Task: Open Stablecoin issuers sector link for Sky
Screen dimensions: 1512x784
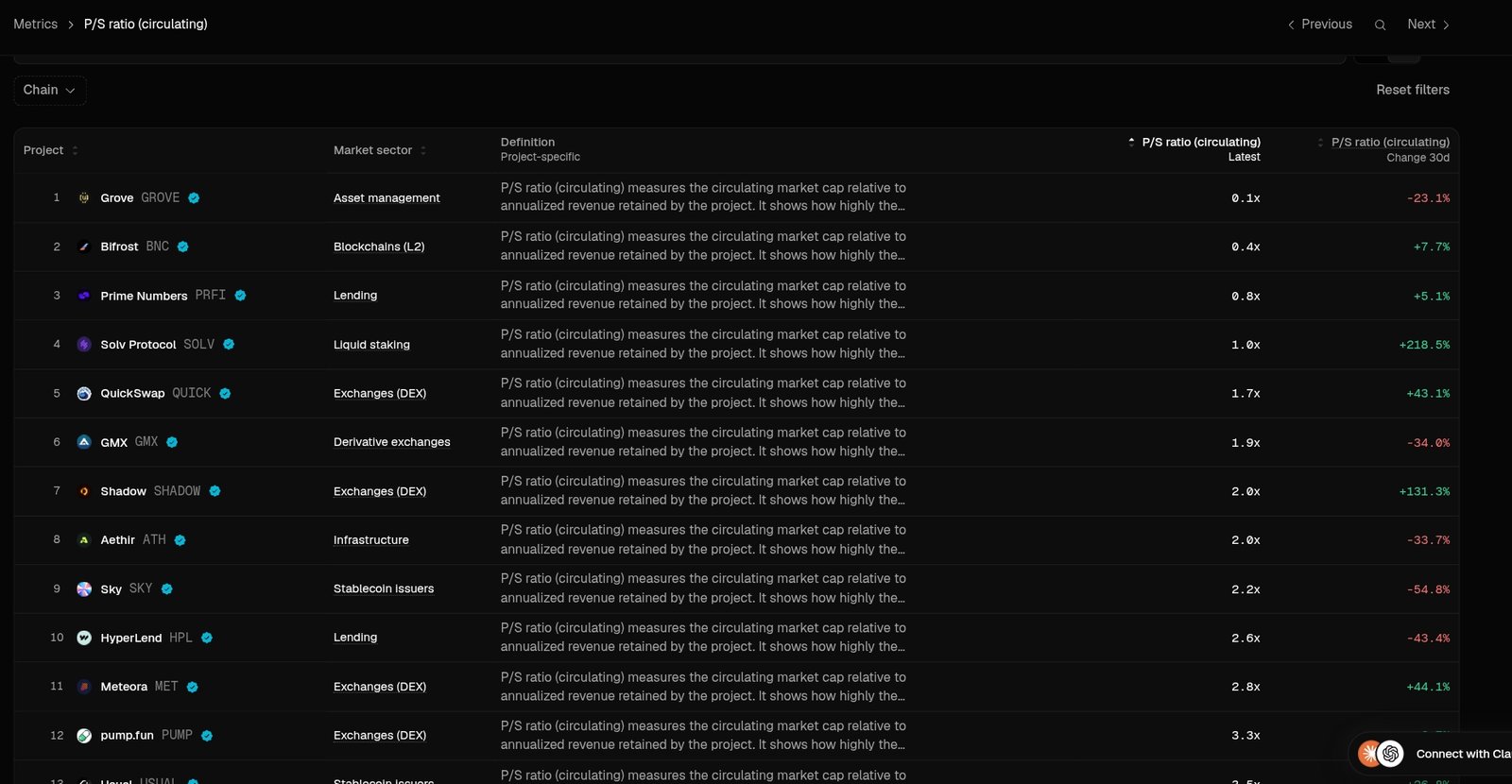Action: pos(384,589)
